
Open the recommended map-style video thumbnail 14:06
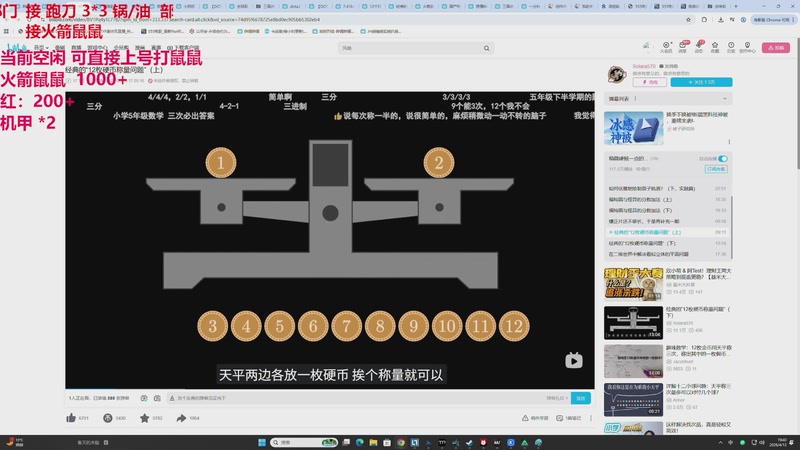pyautogui.click(x=633, y=361)
